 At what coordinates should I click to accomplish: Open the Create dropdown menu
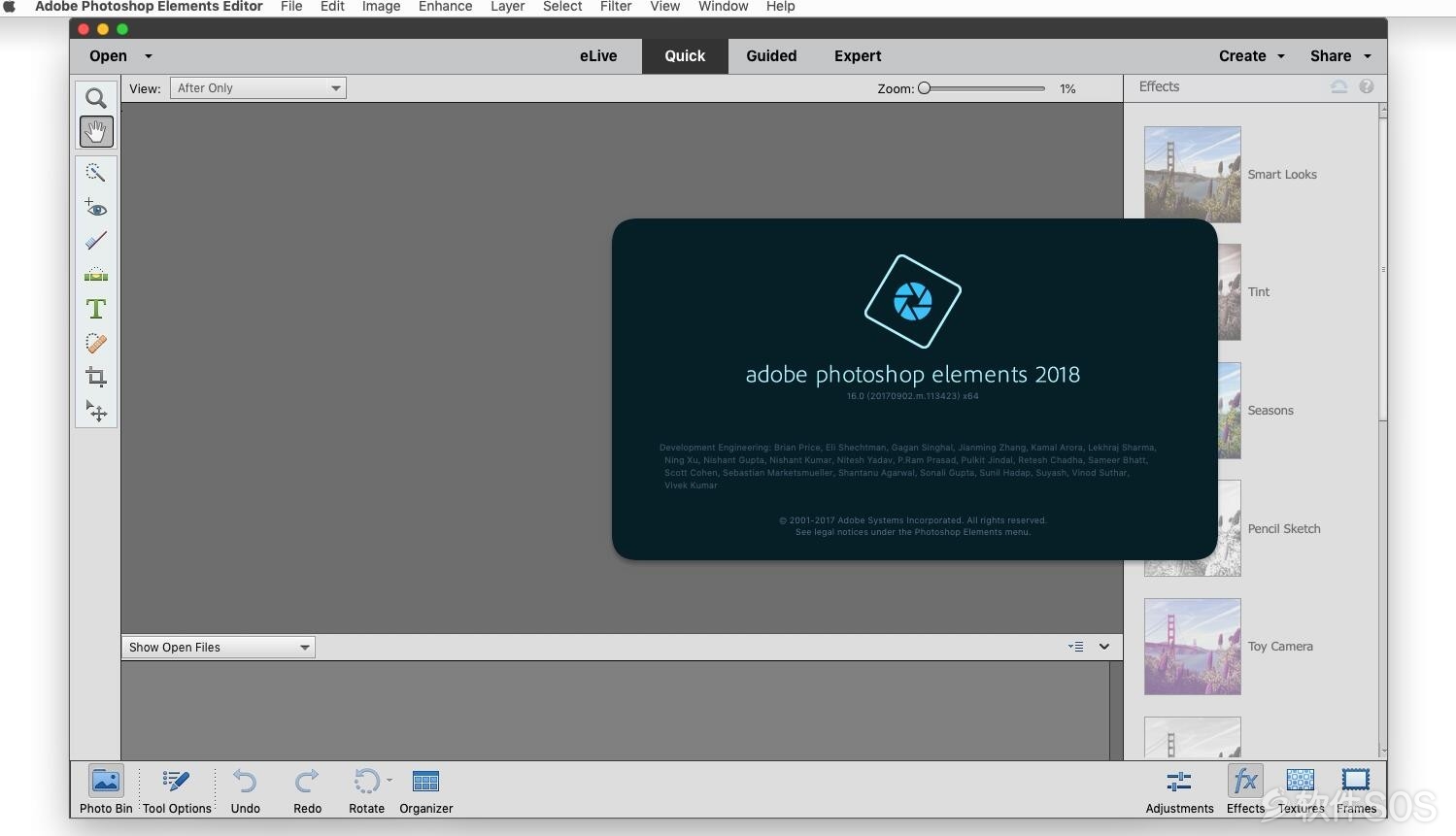[1251, 56]
